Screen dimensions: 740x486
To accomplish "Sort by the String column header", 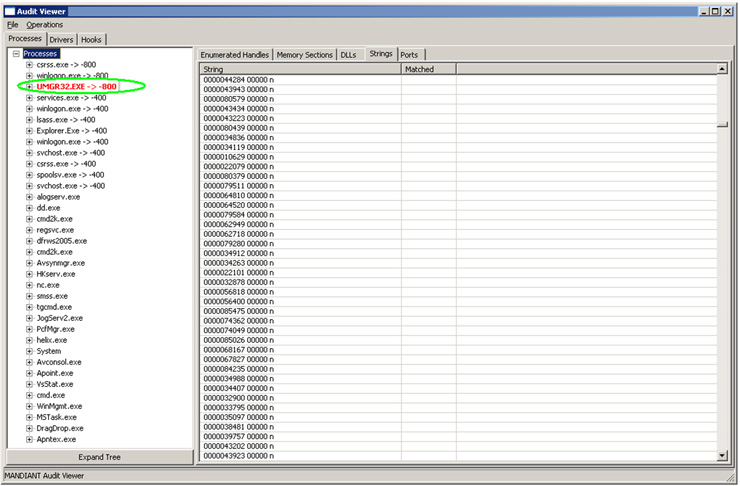I will [x=300, y=69].
